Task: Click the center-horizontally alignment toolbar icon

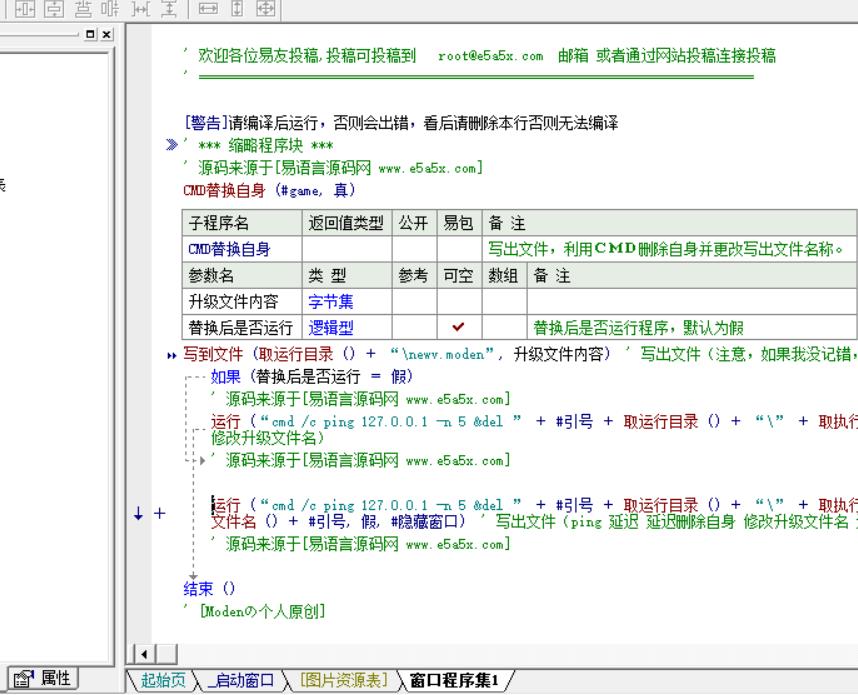Action: pyautogui.click(x=25, y=8)
